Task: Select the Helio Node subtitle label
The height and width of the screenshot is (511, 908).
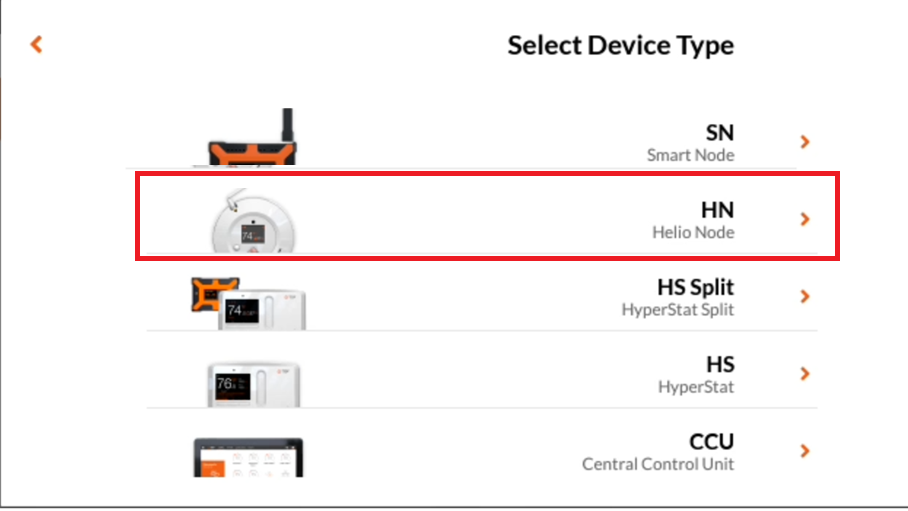Action: (693, 232)
